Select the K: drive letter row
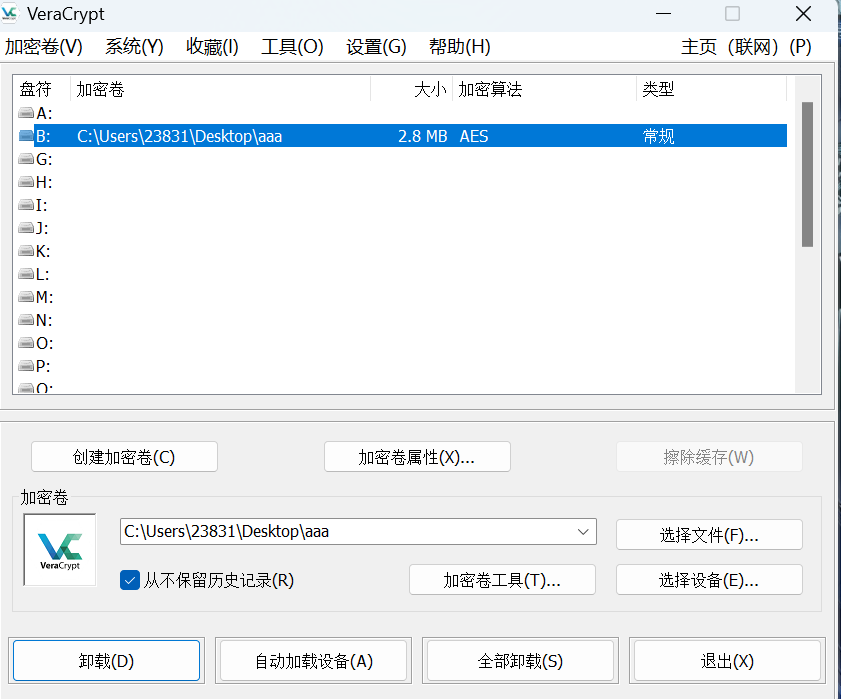The height and width of the screenshot is (699, 841). (43, 251)
